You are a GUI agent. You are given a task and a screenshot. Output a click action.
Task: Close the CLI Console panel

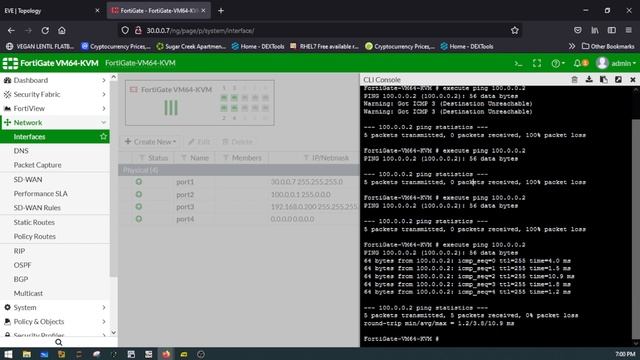pyautogui.click(x=633, y=80)
